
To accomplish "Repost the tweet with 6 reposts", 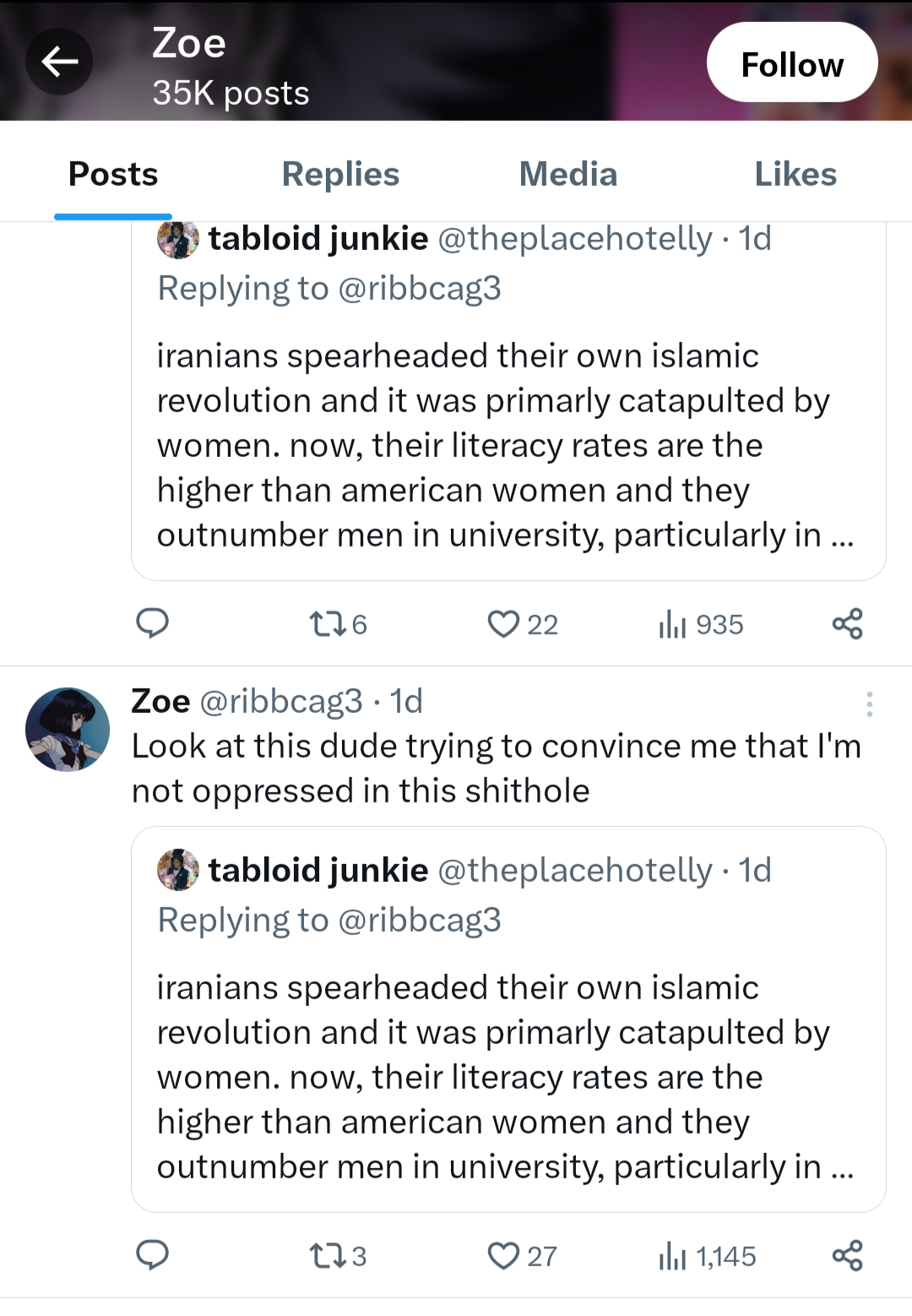I will click(x=338, y=624).
